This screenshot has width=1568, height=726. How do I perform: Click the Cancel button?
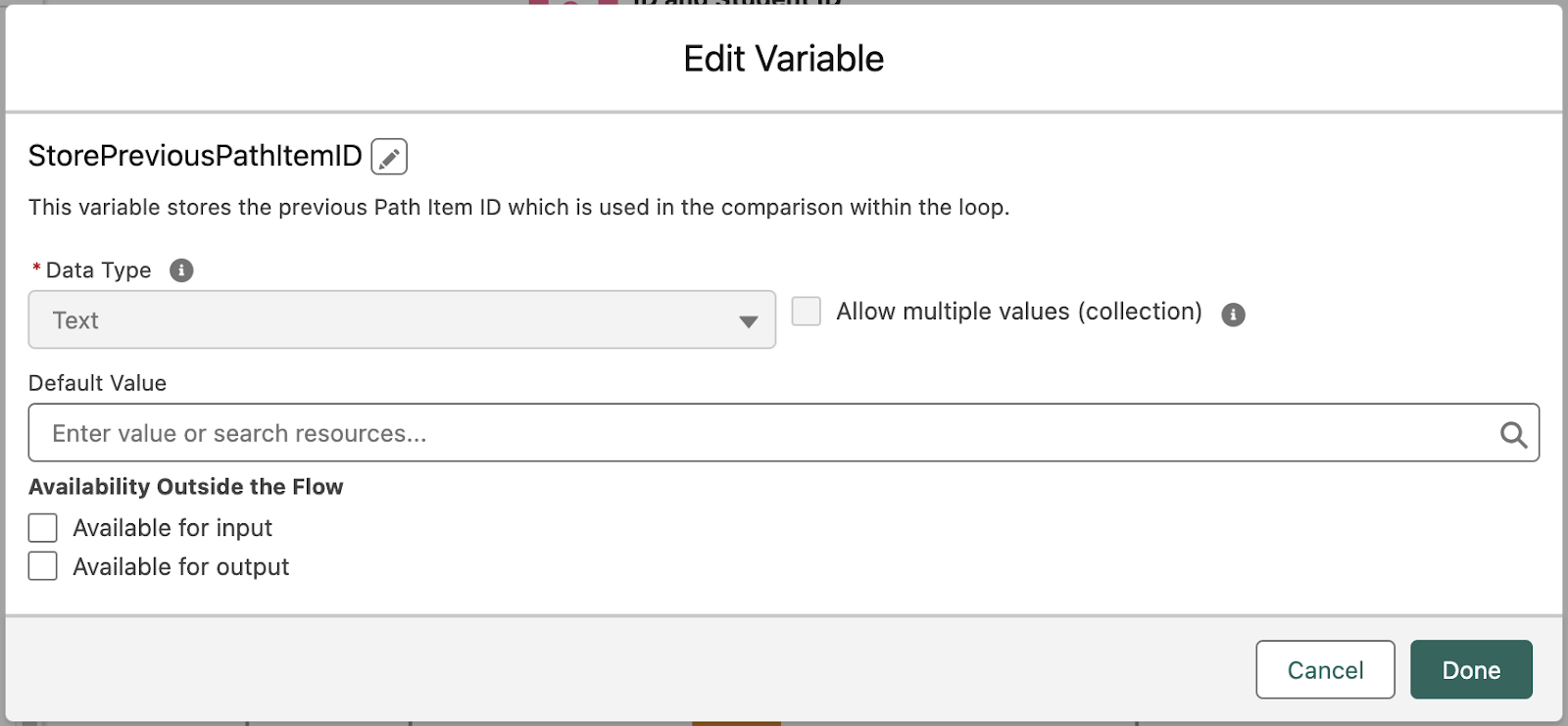pyautogui.click(x=1325, y=670)
